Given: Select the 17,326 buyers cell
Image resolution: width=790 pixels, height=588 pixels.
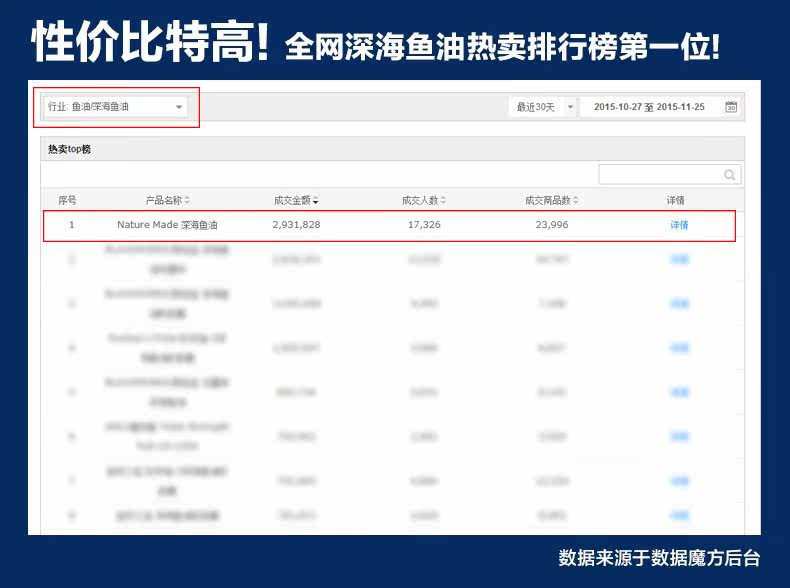Looking at the screenshot, I should pyautogui.click(x=424, y=225).
